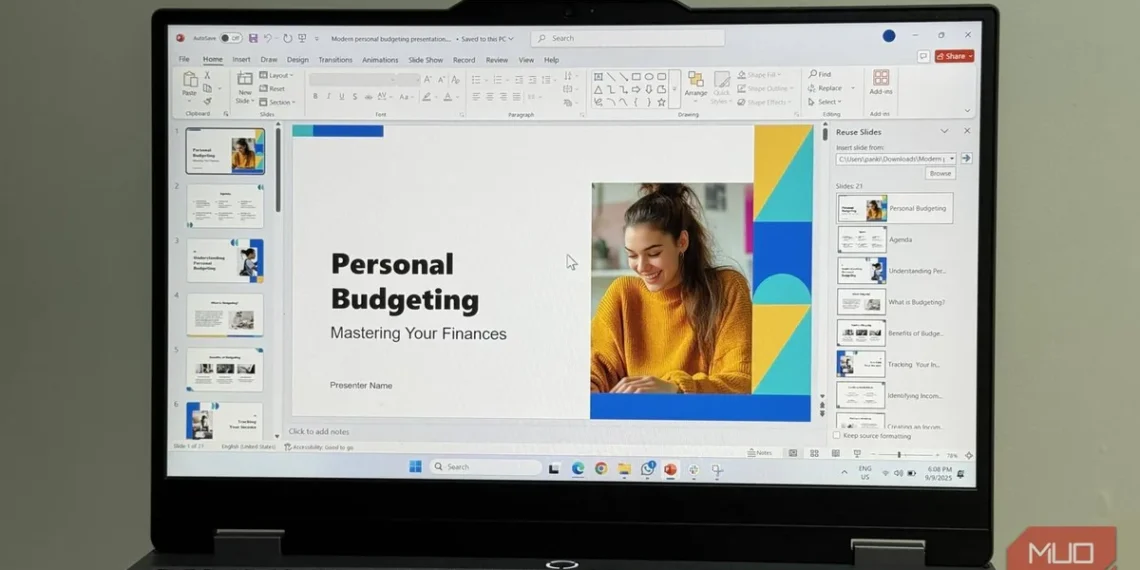Image resolution: width=1140 pixels, height=570 pixels.
Task: Open the Section dropdown in Slides group
Action: 277,102
